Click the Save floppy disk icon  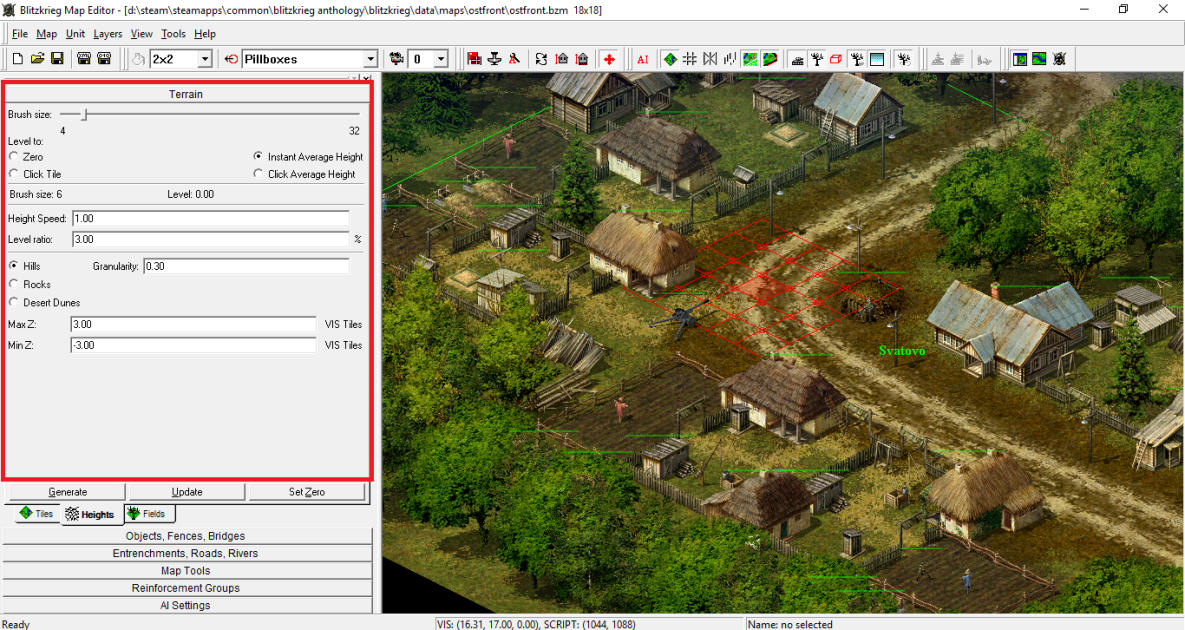(x=57, y=59)
